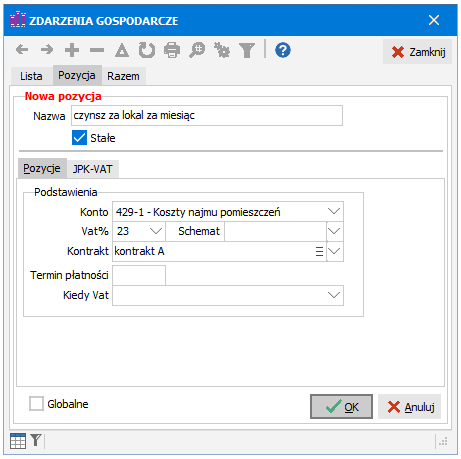The height and width of the screenshot is (459, 461).
Task: Uncheck the Stałe checkbox
Action: click(79, 138)
